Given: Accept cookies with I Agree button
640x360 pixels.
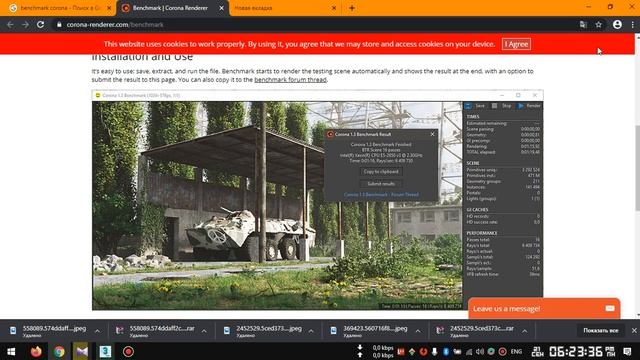Looking at the screenshot, I should point(516,44).
